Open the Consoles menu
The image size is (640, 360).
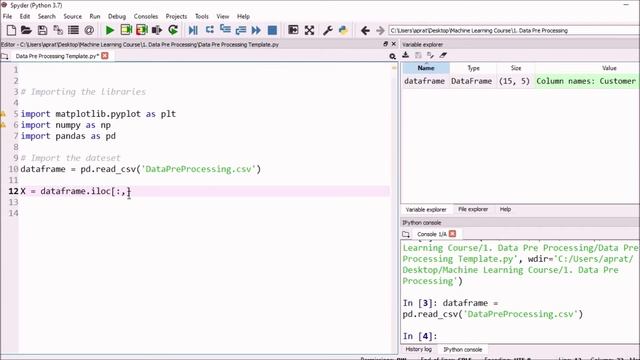(x=146, y=16)
